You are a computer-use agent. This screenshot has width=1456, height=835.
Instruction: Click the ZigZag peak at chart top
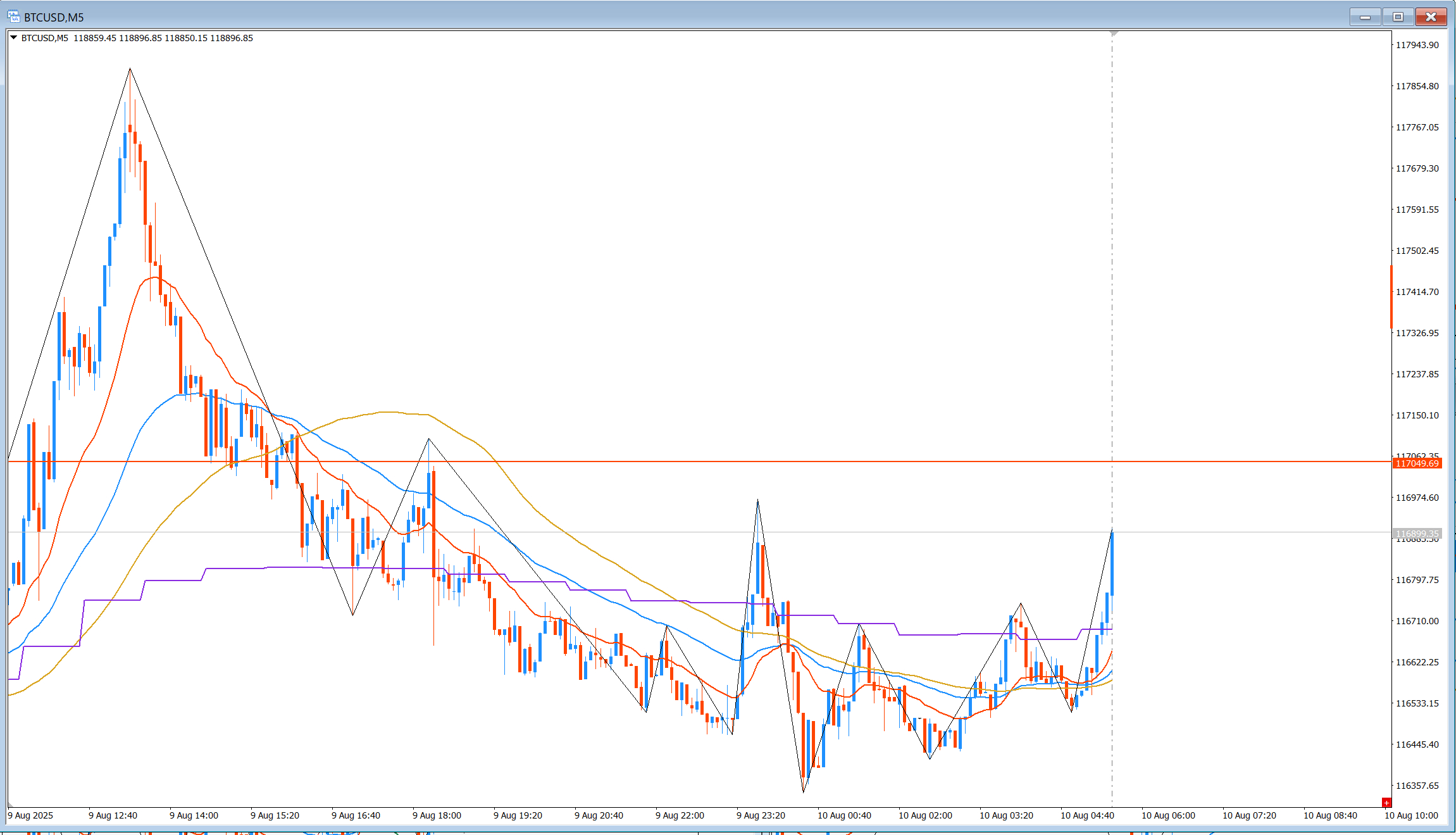point(130,68)
